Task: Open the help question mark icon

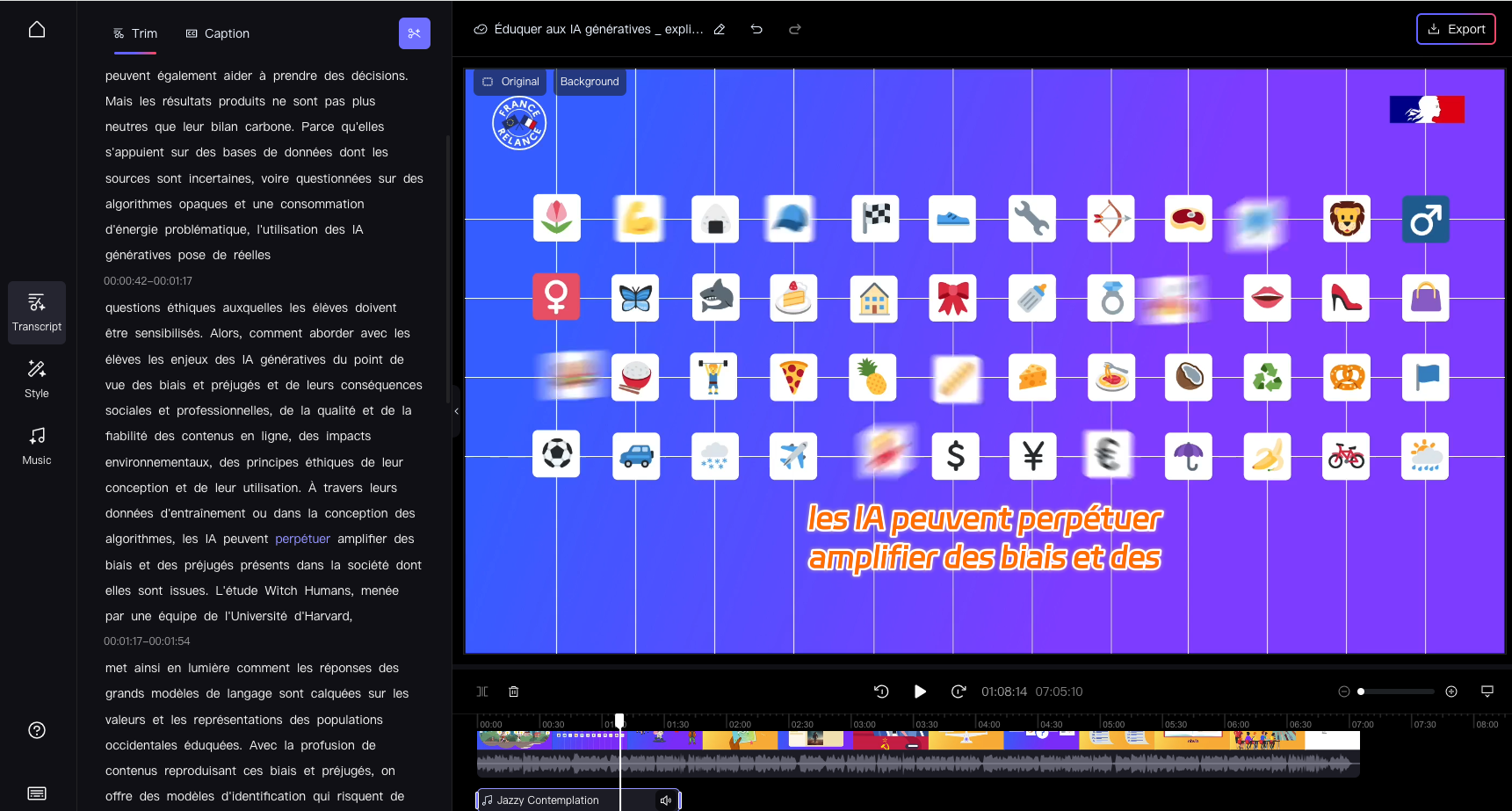Action: (37, 730)
